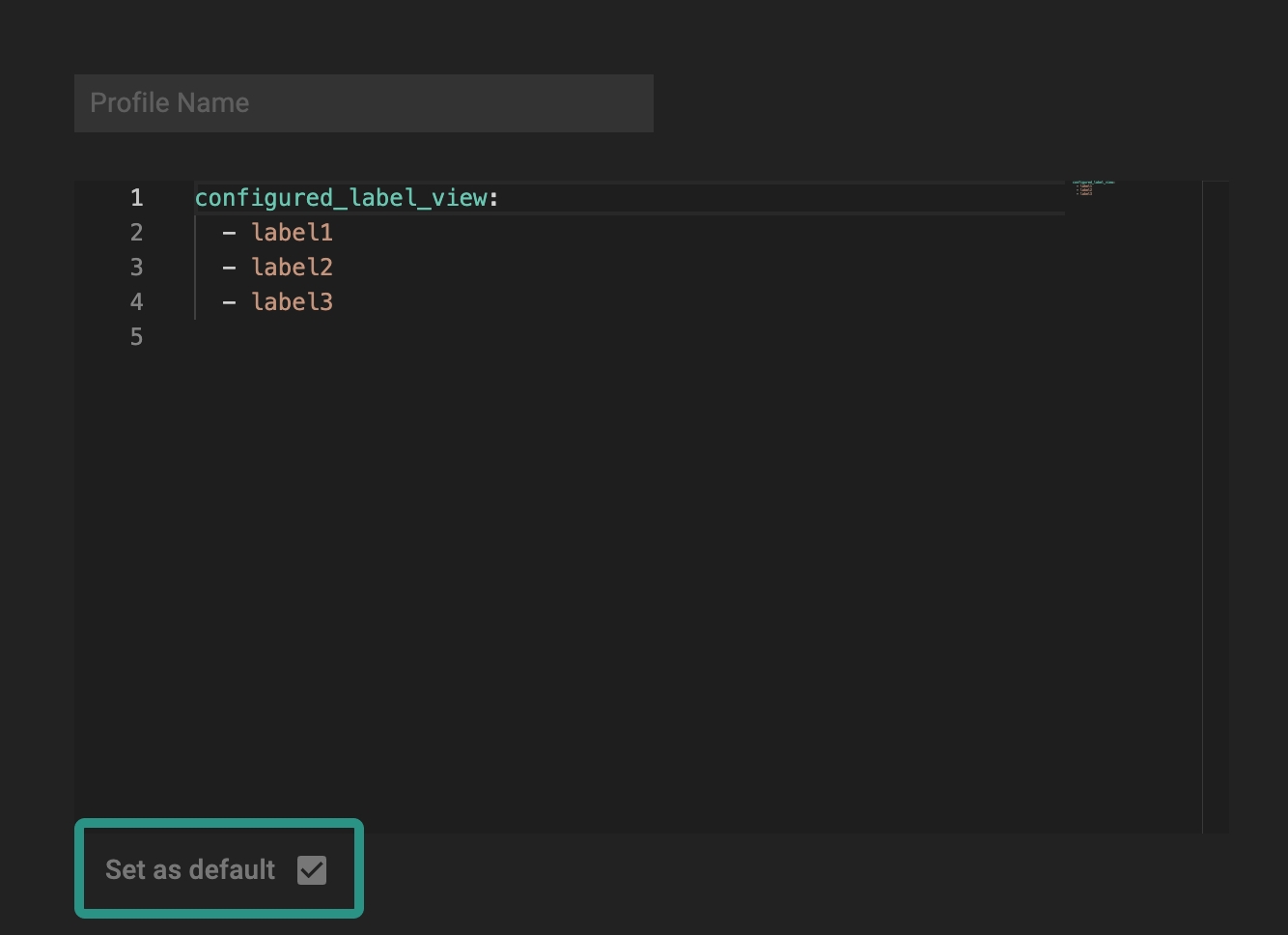Select line number 5 in the gutter
The width and height of the screenshot is (1288, 935).
tap(136, 337)
